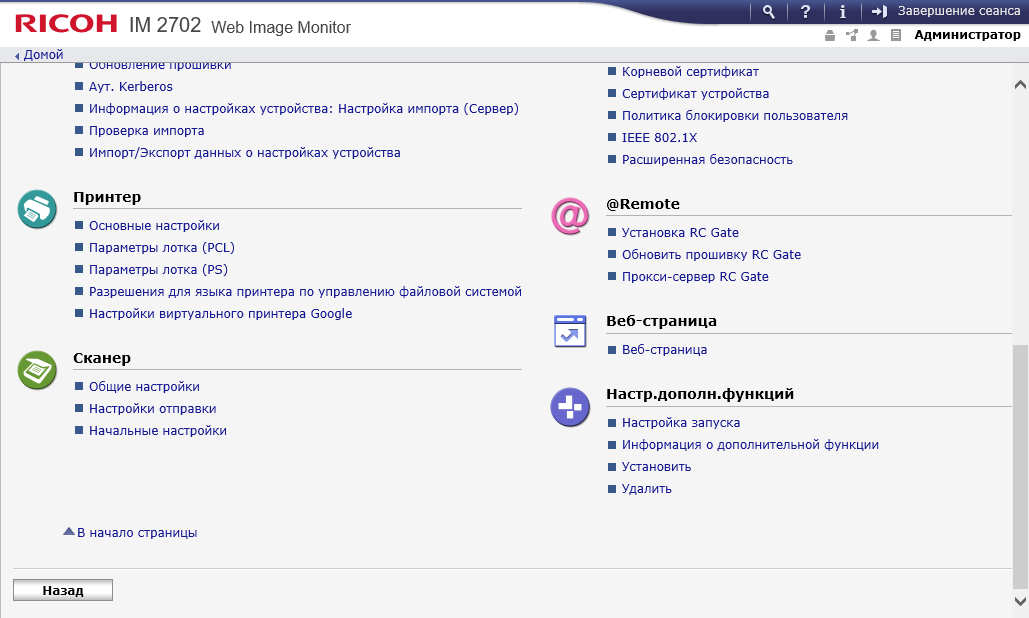Jump to В начало страницы
The image size is (1029, 618).
click(x=136, y=533)
